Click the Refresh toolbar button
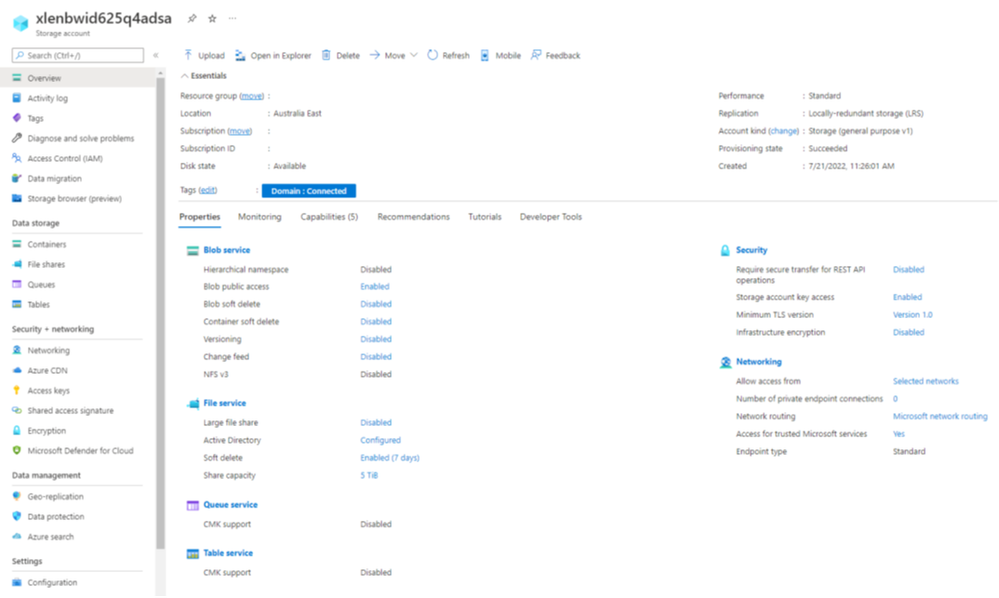Screen dimensions: 999x598 coord(448,55)
